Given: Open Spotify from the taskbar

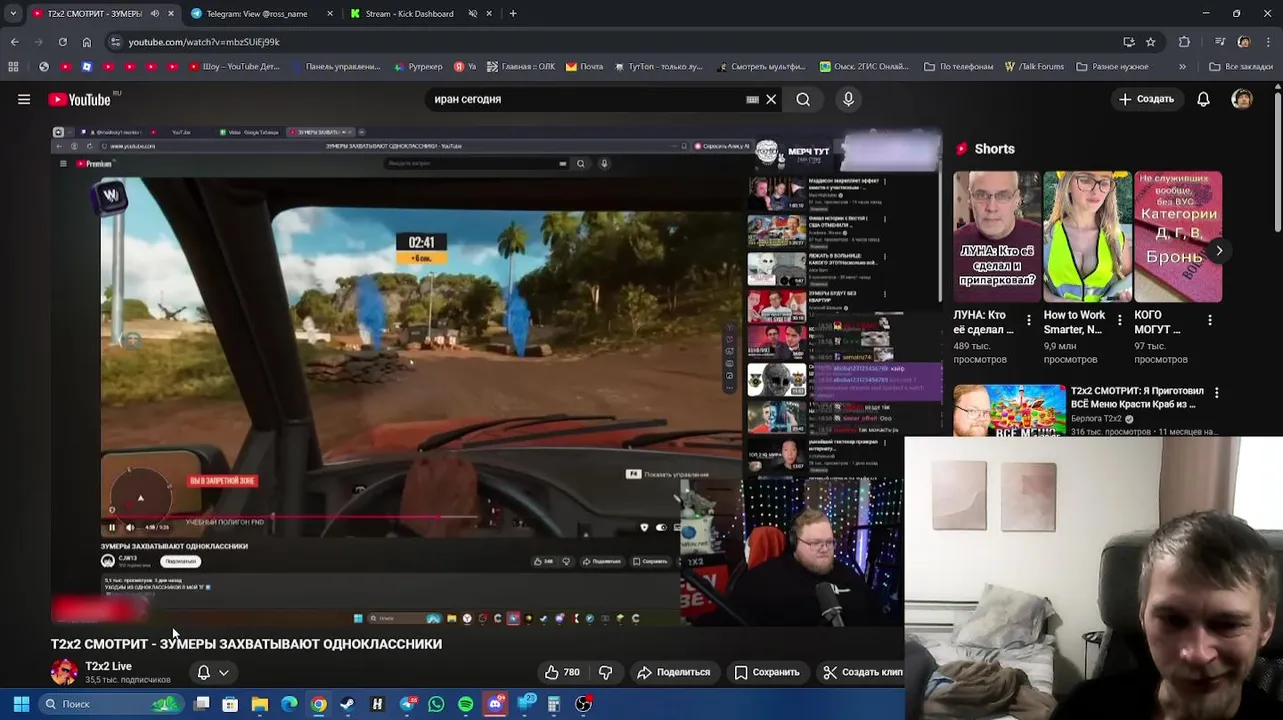Looking at the screenshot, I should click(x=466, y=704).
